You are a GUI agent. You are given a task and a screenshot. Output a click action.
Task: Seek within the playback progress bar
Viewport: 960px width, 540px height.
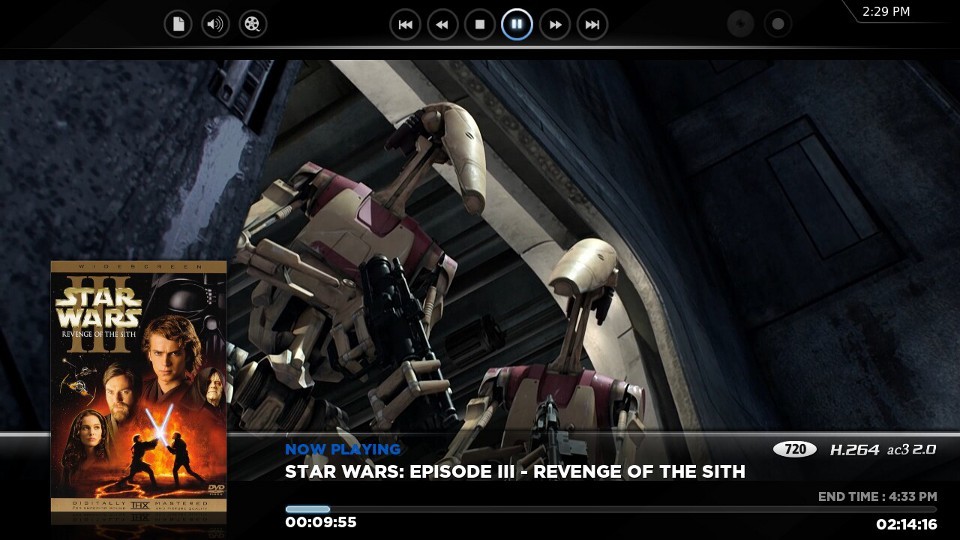[610, 509]
